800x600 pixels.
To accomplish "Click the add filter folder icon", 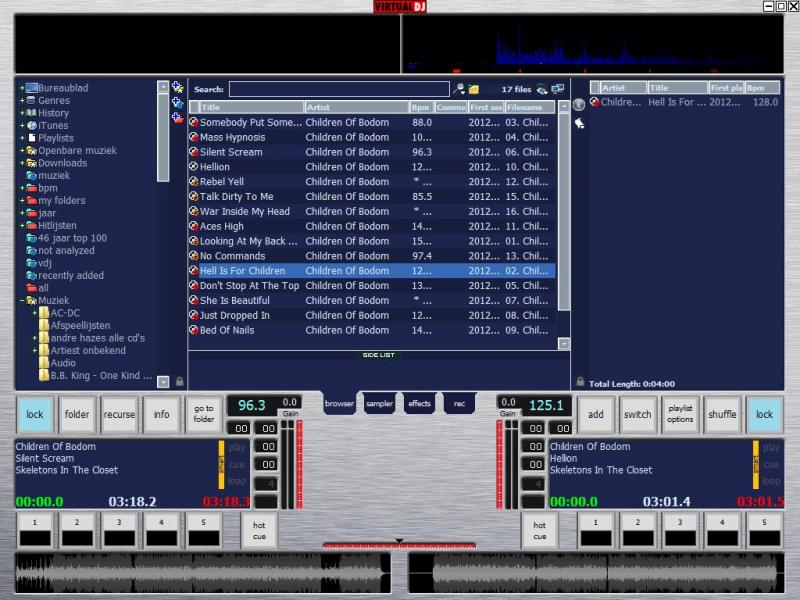I will pos(178,103).
